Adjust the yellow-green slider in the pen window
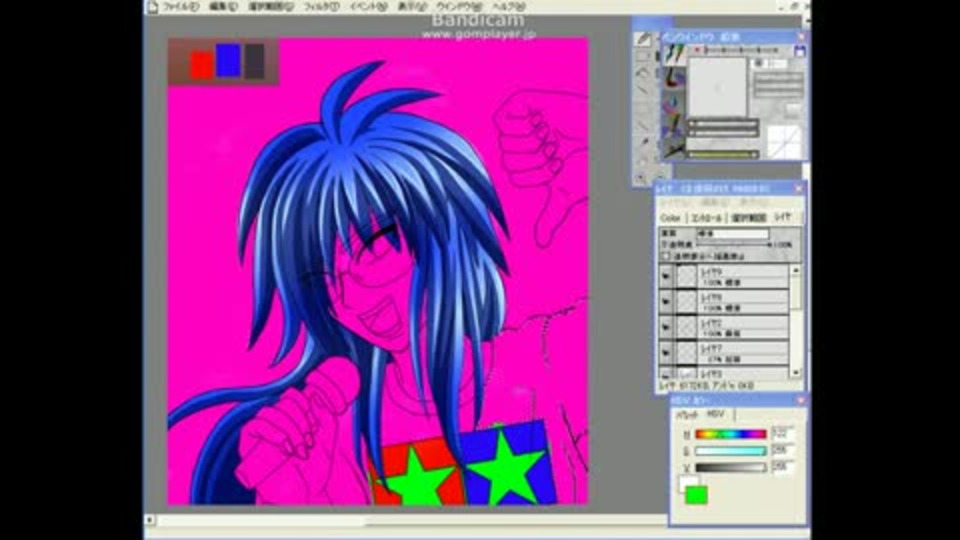The image size is (960, 540). [722, 155]
